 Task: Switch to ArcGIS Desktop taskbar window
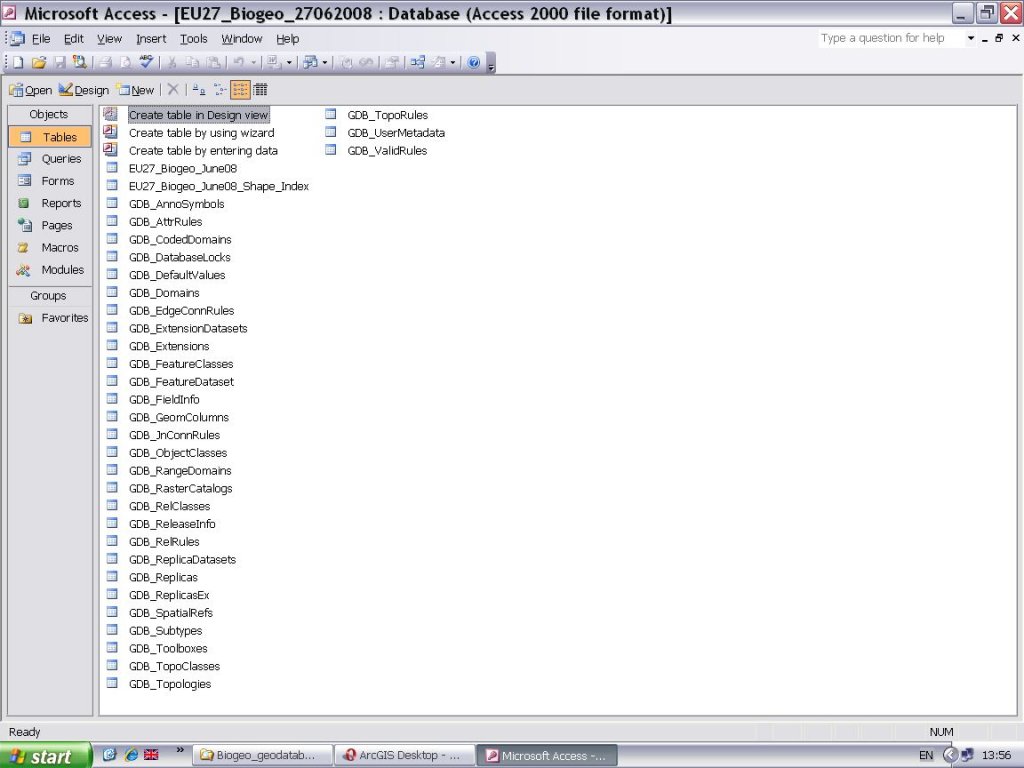pyautogui.click(x=404, y=756)
